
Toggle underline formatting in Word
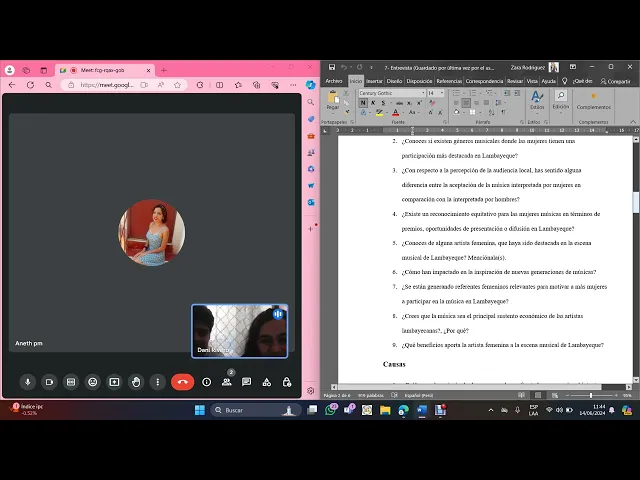pos(383,103)
